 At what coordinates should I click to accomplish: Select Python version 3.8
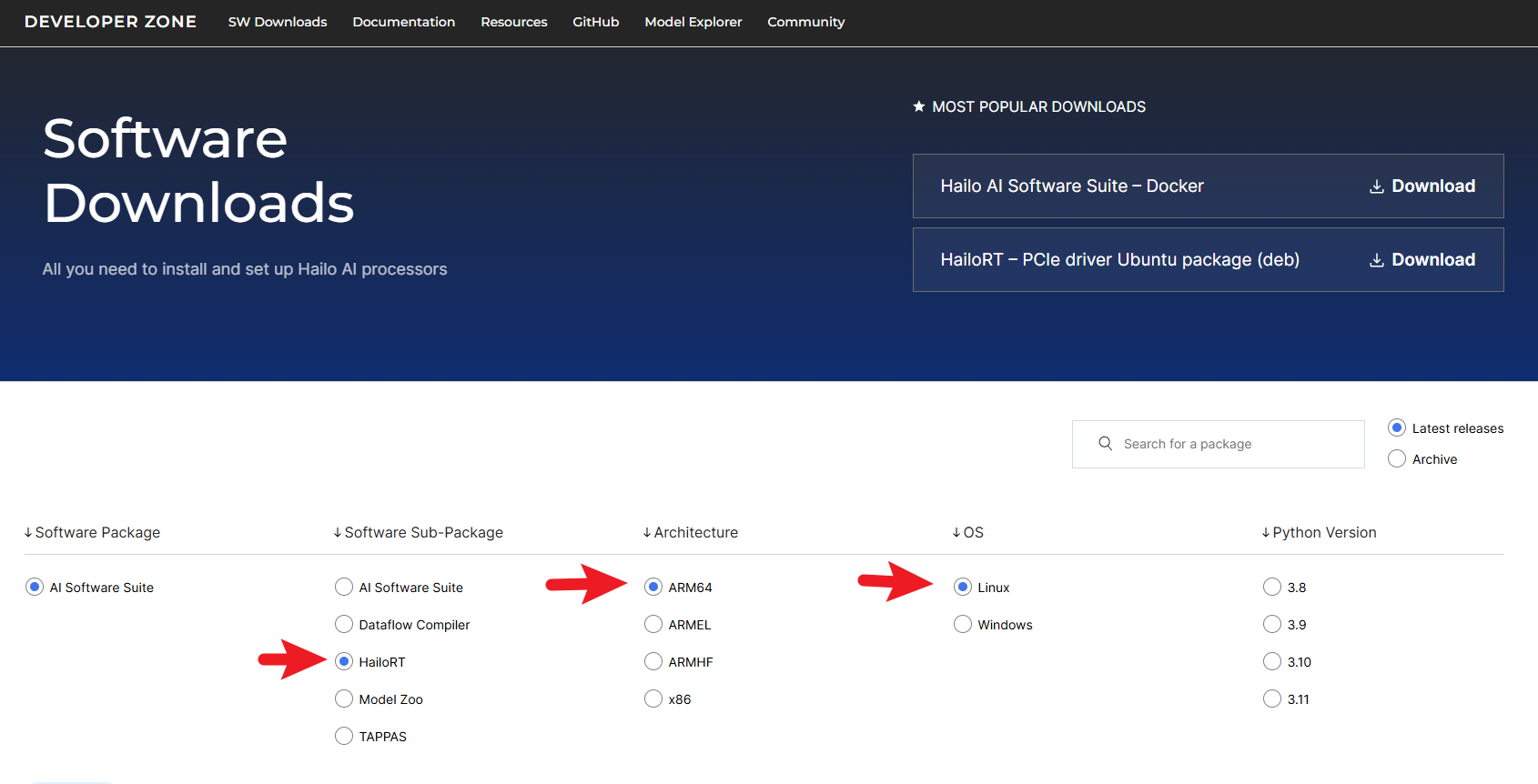point(1272,587)
